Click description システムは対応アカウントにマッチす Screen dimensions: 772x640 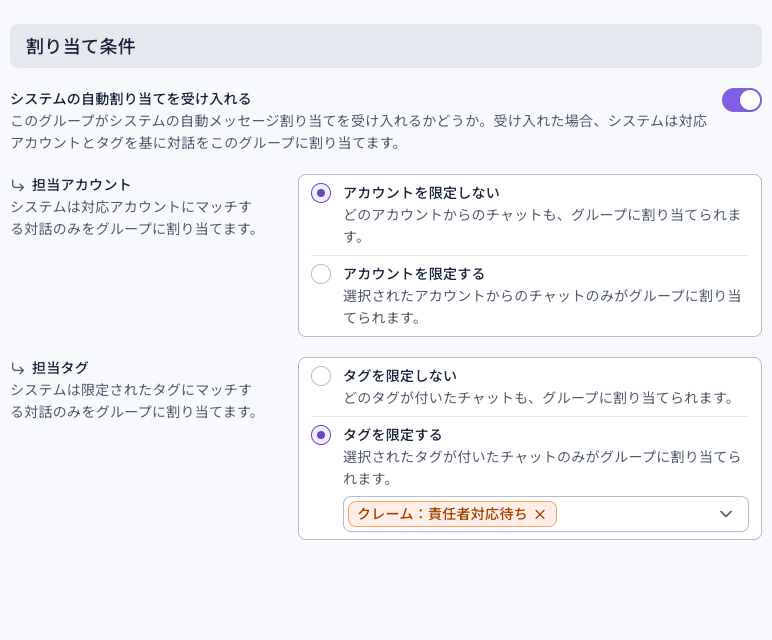pos(133,218)
